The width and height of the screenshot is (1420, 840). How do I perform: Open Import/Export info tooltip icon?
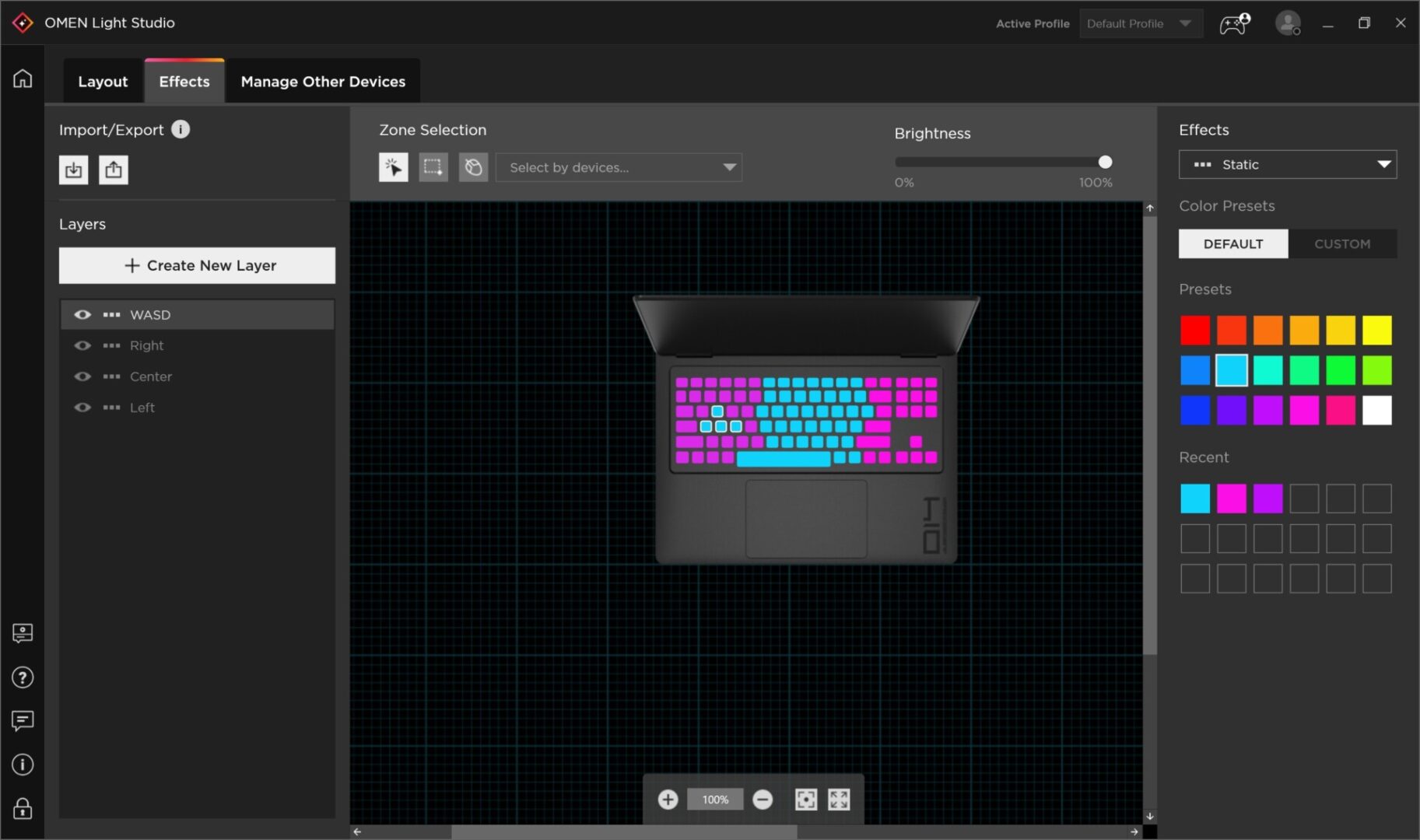pos(181,129)
